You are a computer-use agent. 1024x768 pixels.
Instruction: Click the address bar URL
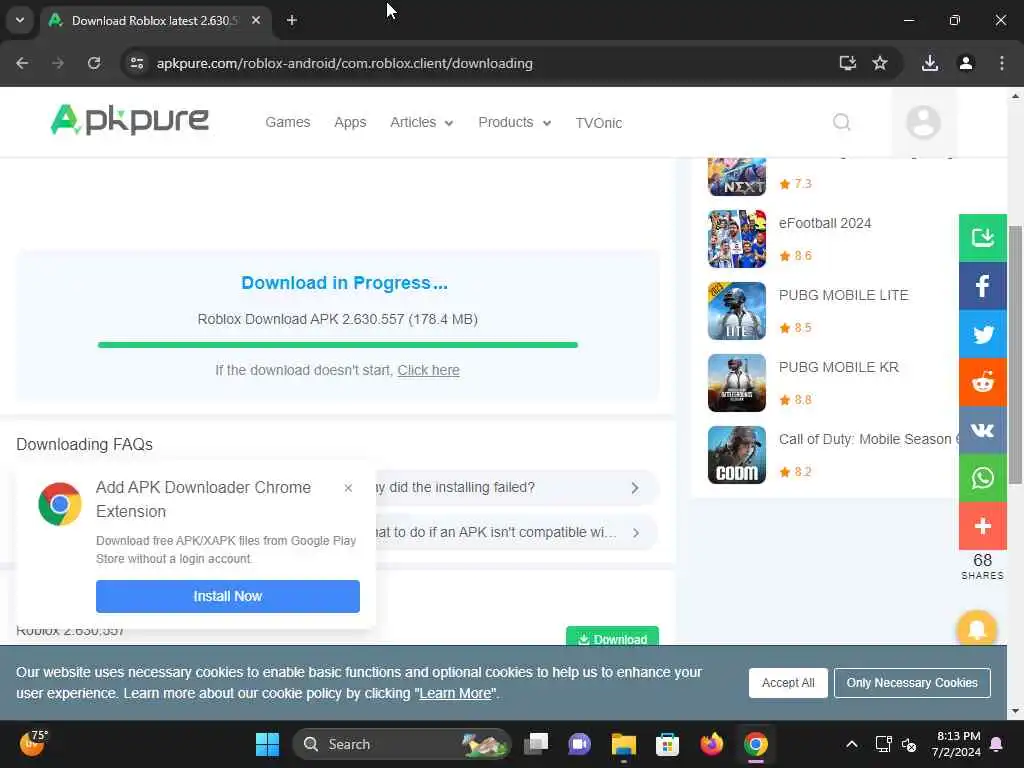coord(345,63)
